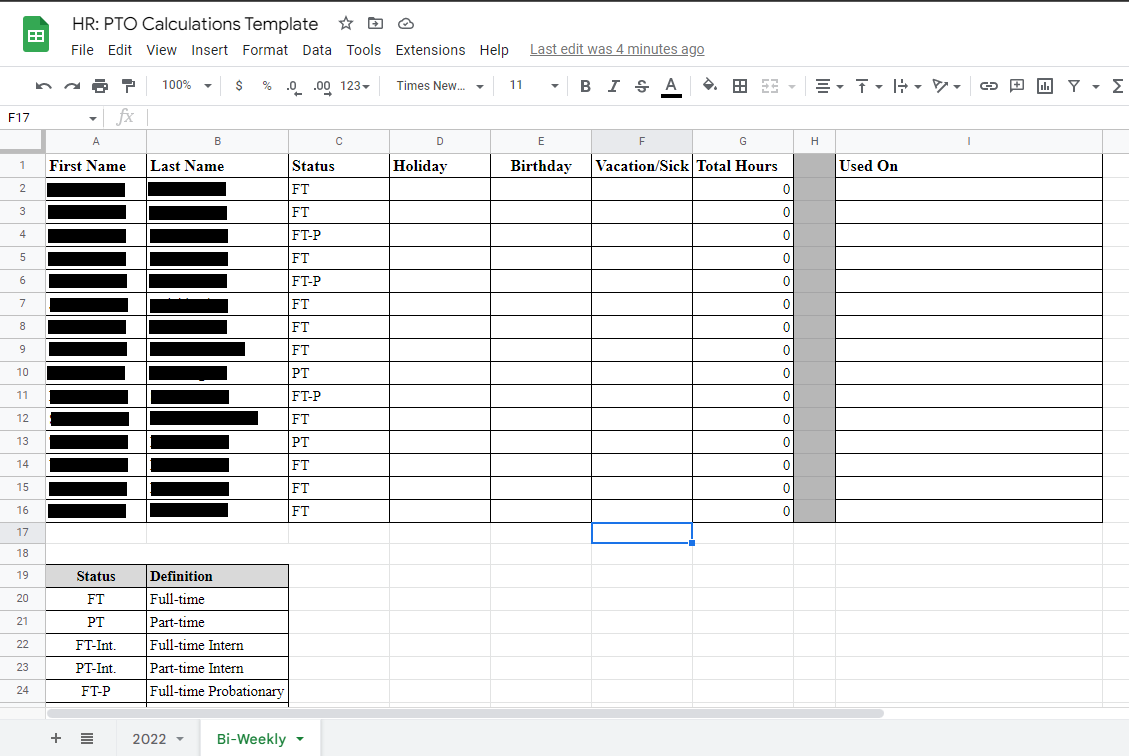Toggle bold formatting
The width and height of the screenshot is (1129, 756).
[585, 86]
